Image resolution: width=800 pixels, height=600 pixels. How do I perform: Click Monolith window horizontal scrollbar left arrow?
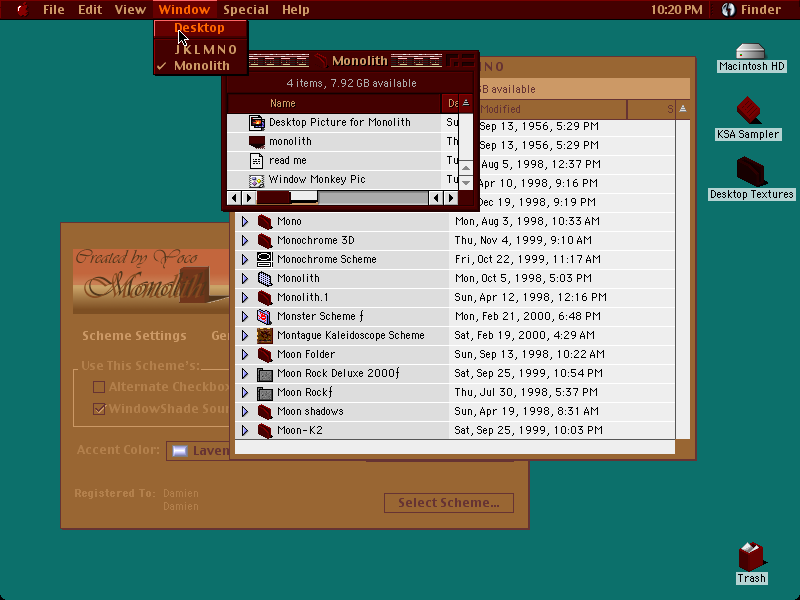click(234, 198)
